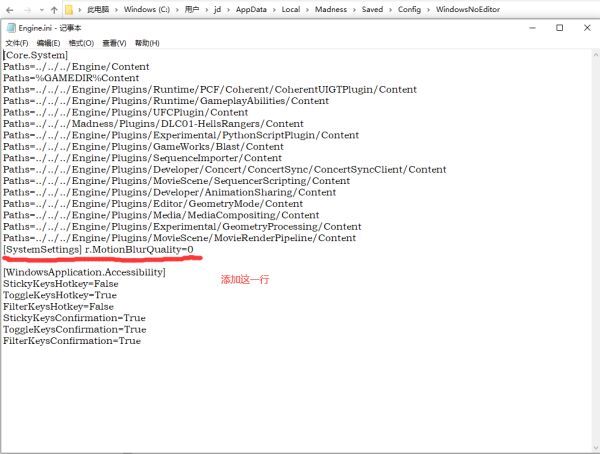Click the forward navigation arrow
Screen dimensions: 600x454
[27, 9]
